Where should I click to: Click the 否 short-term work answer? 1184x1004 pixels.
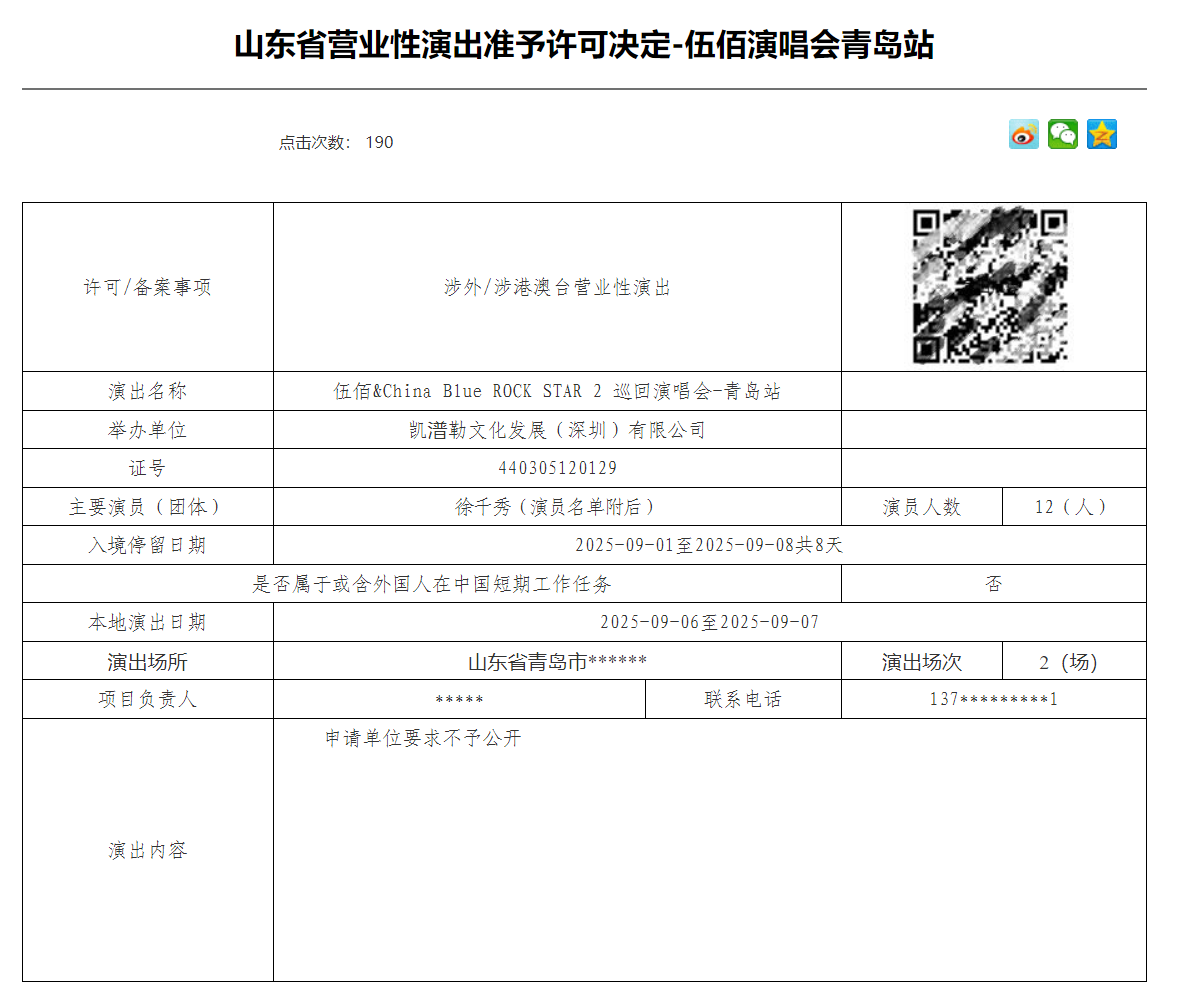(x=993, y=584)
